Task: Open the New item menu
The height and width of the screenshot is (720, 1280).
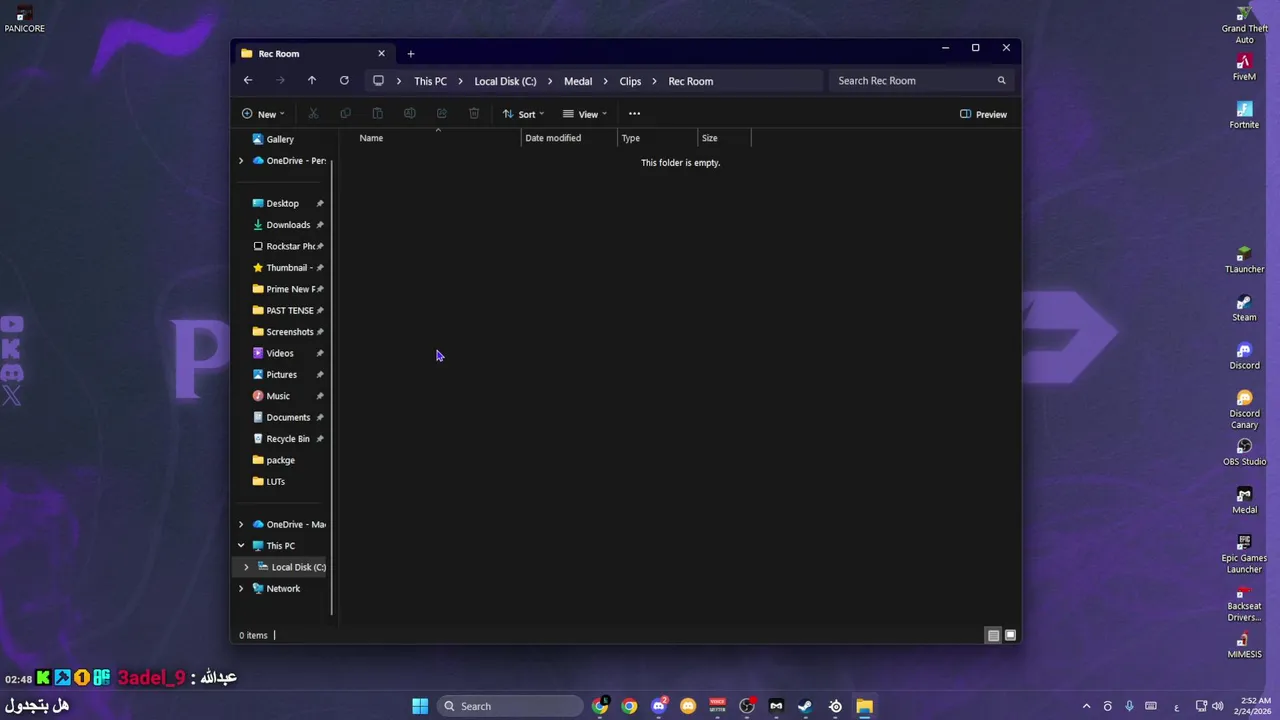Action: pos(263,114)
